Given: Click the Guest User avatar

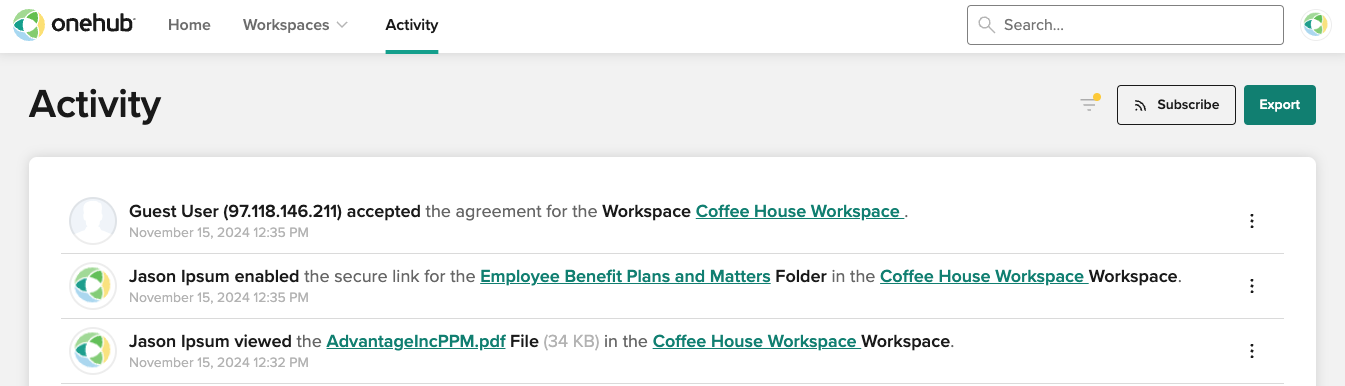Looking at the screenshot, I should [x=93, y=221].
